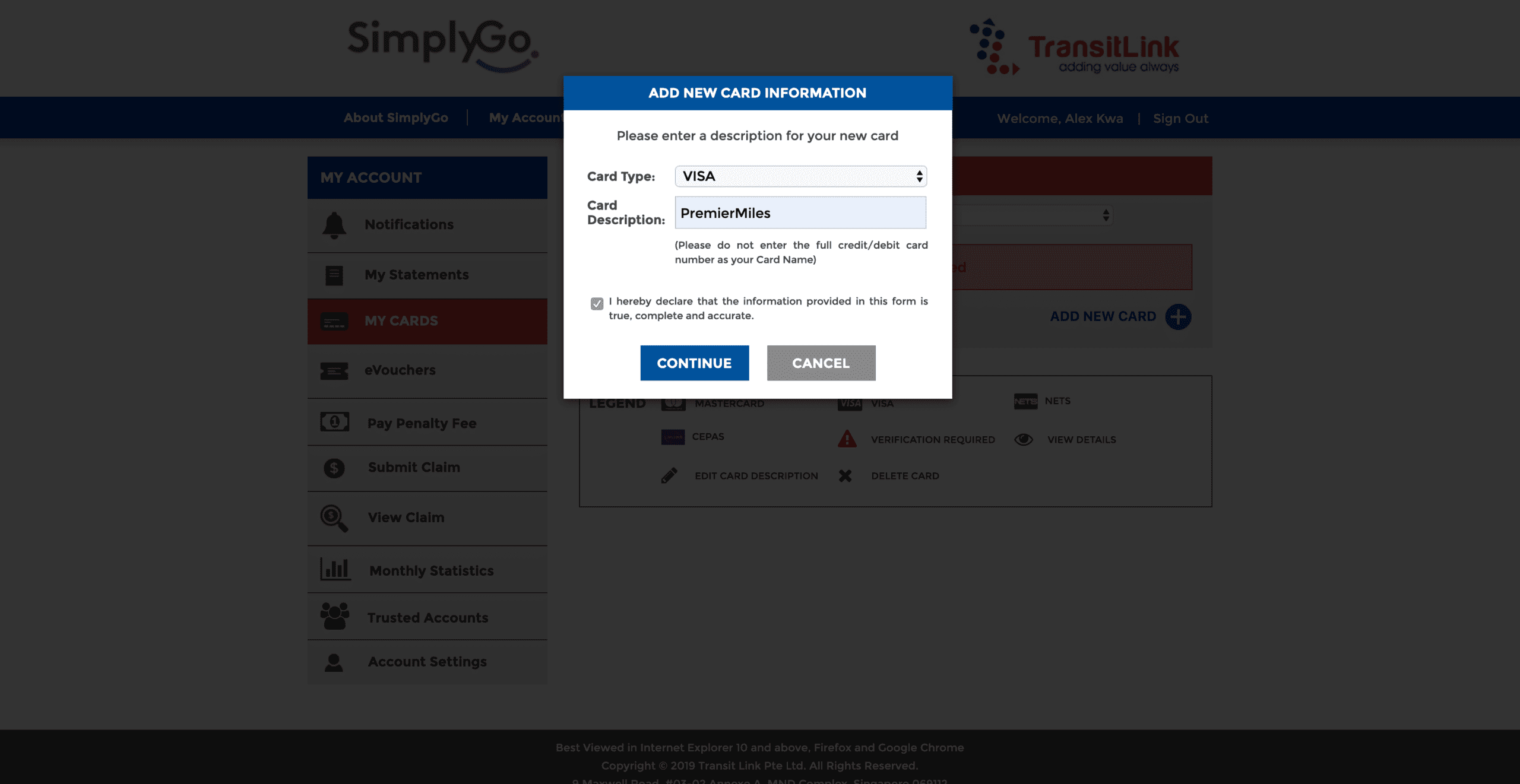Click the My Statements document icon

point(334,273)
